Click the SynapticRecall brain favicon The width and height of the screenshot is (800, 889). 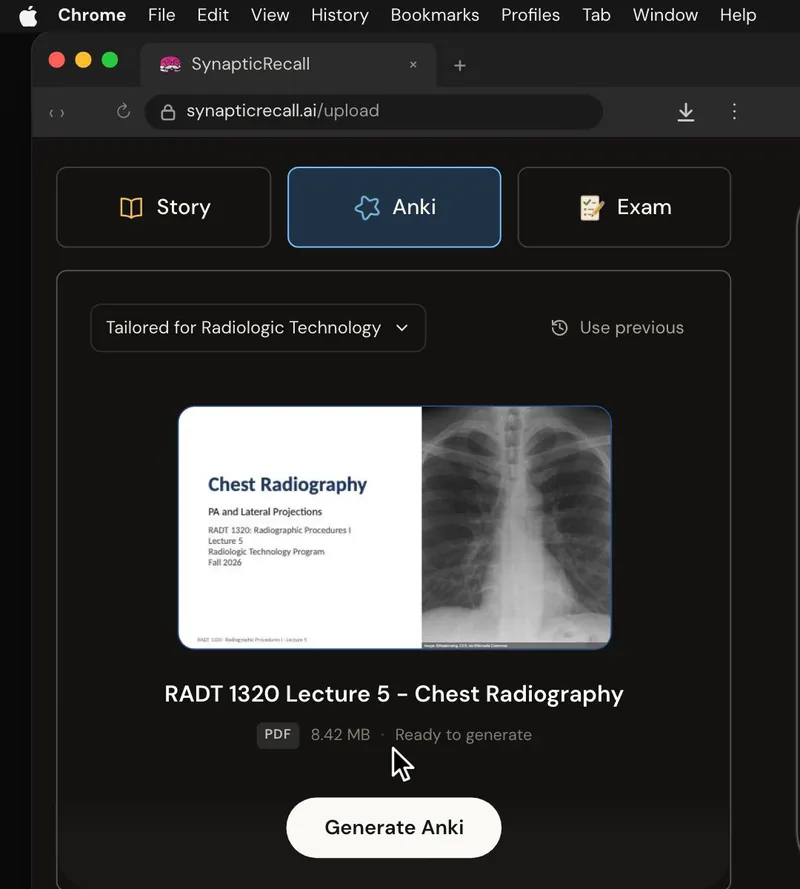tap(170, 64)
